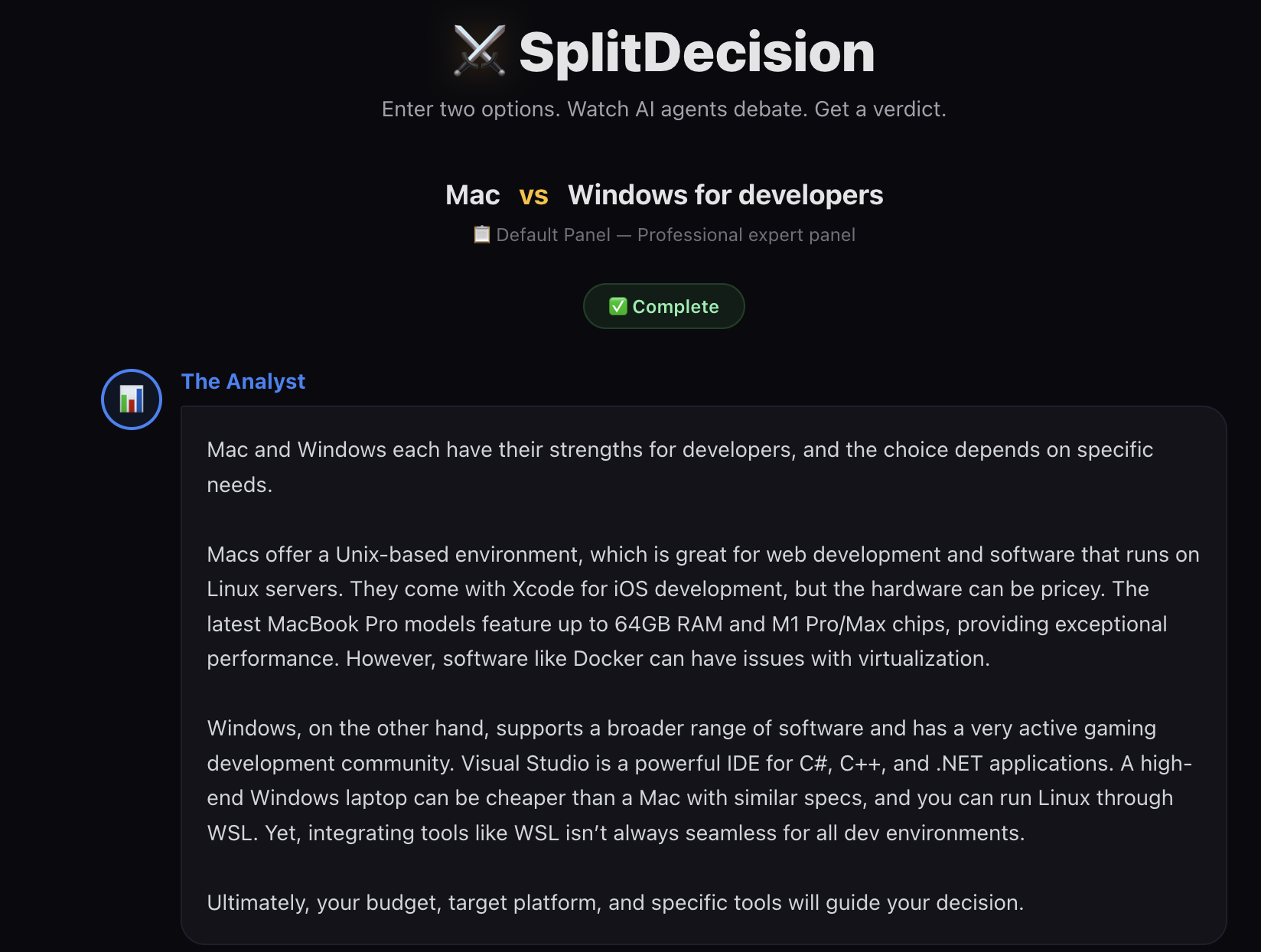Viewport: 1261px width, 952px height.
Task: Click the vs divider between the two options
Action: click(534, 195)
